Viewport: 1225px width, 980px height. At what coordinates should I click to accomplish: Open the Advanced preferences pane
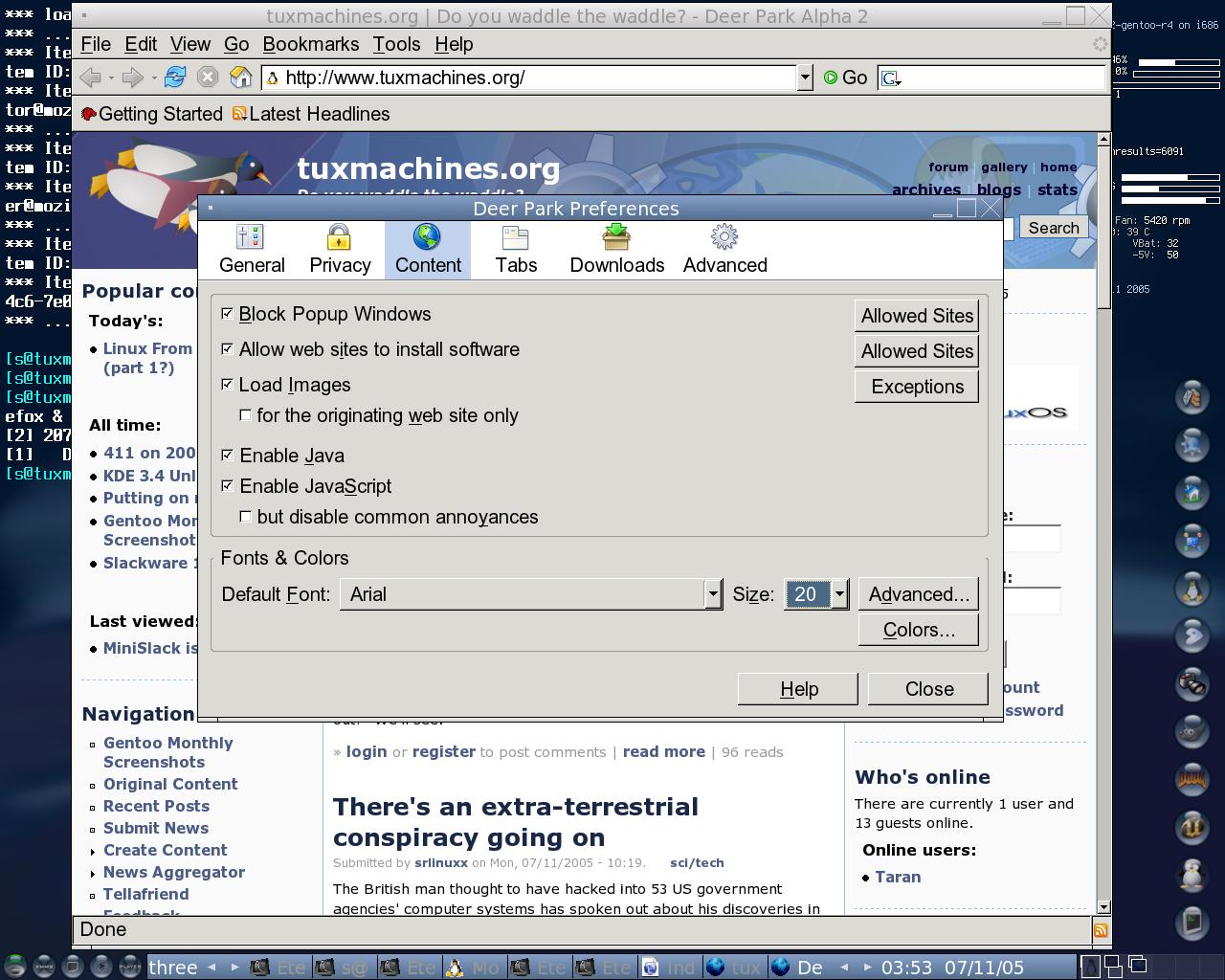[x=724, y=250]
